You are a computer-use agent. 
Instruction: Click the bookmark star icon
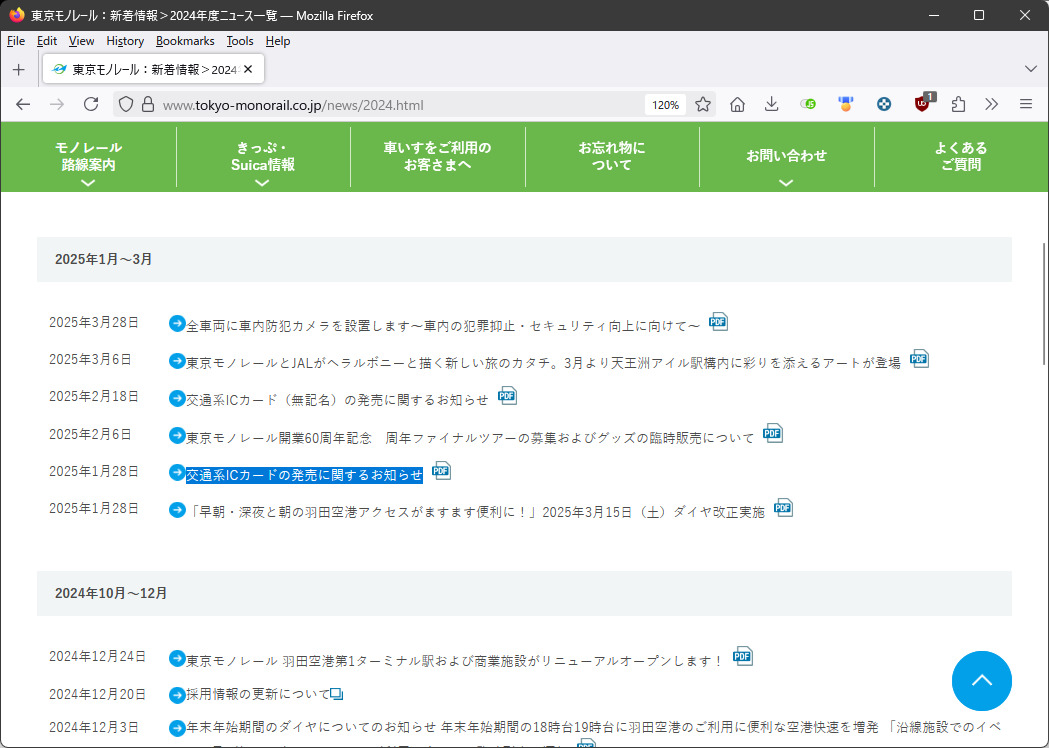tap(703, 104)
